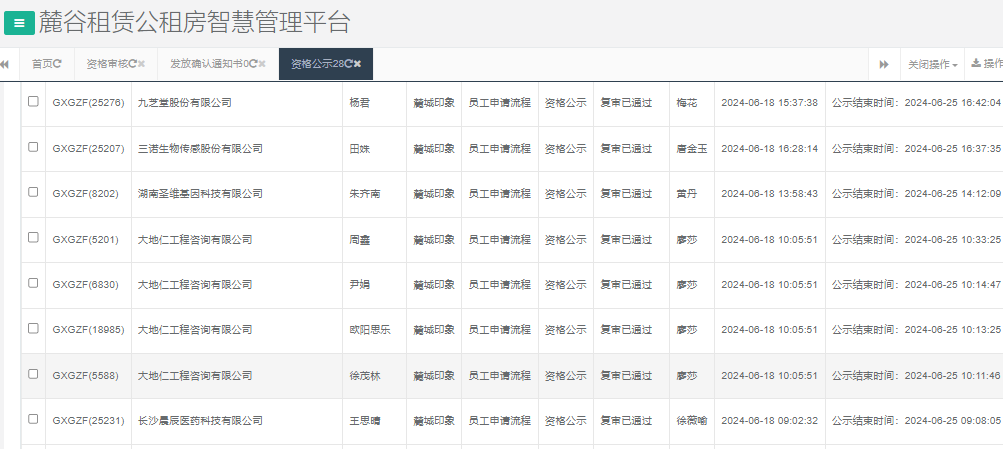Close the 资格审核 tab with x icon
Screen dimensions: 1003x449
[142, 64]
